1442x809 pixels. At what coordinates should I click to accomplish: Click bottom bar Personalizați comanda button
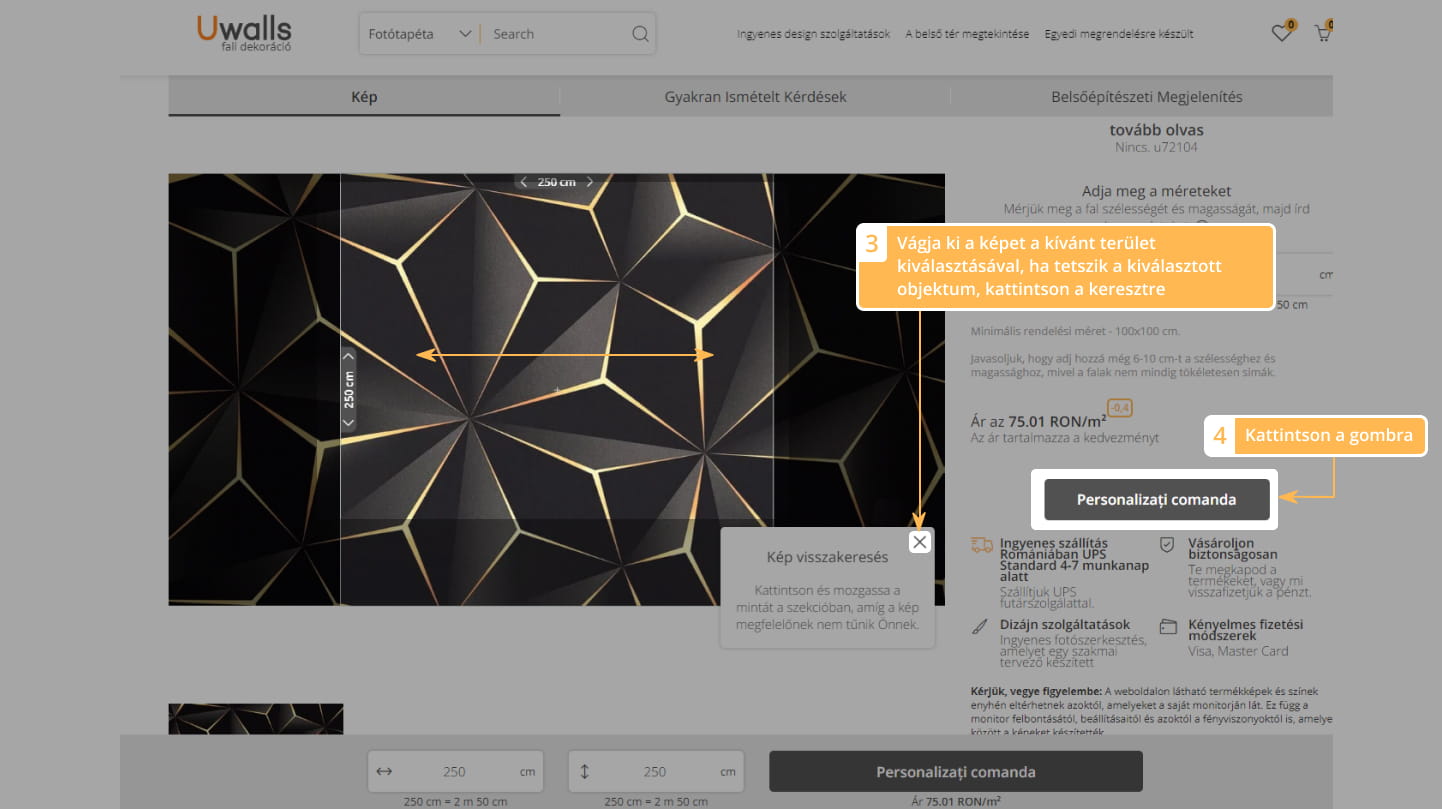point(955,772)
